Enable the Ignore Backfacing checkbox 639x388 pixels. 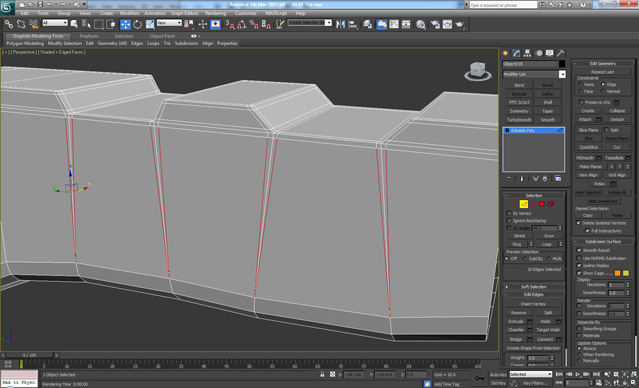(x=509, y=221)
